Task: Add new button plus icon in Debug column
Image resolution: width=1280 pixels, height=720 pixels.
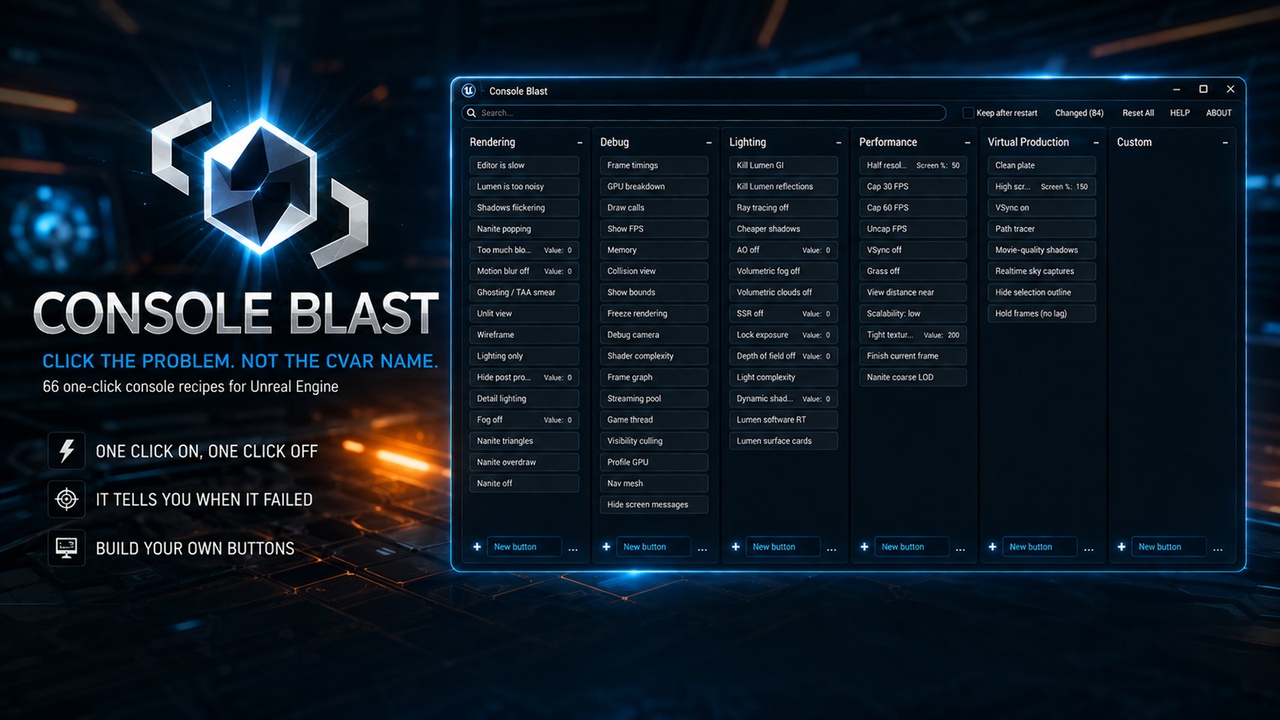Action: (606, 547)
